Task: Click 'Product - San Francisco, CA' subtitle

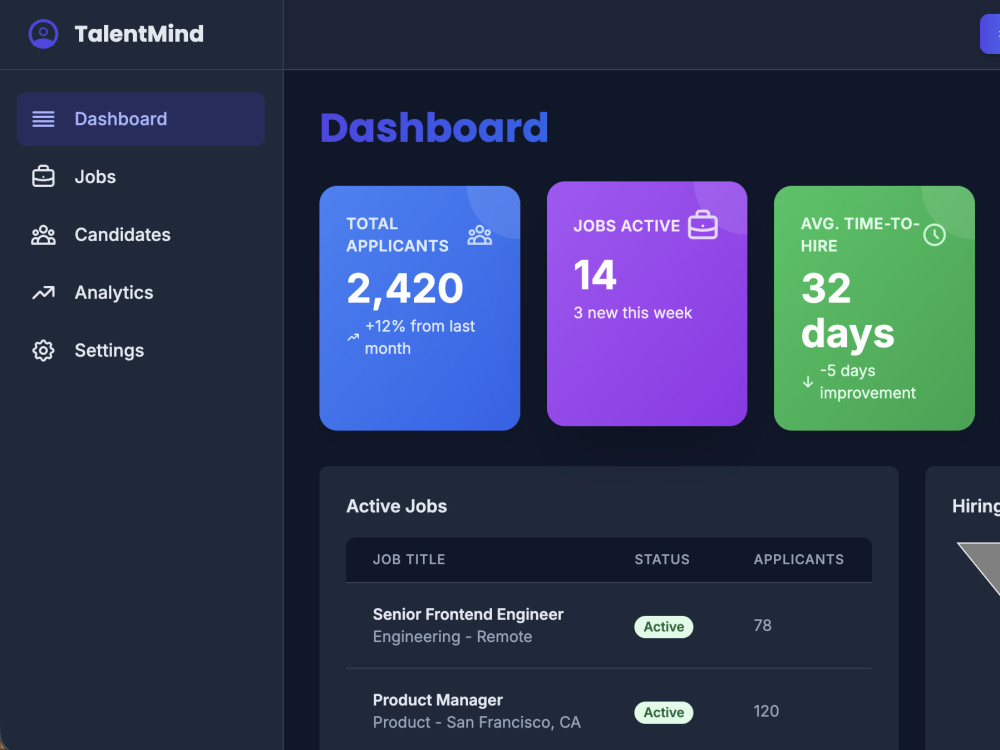Action: click(x=477, y=723)
